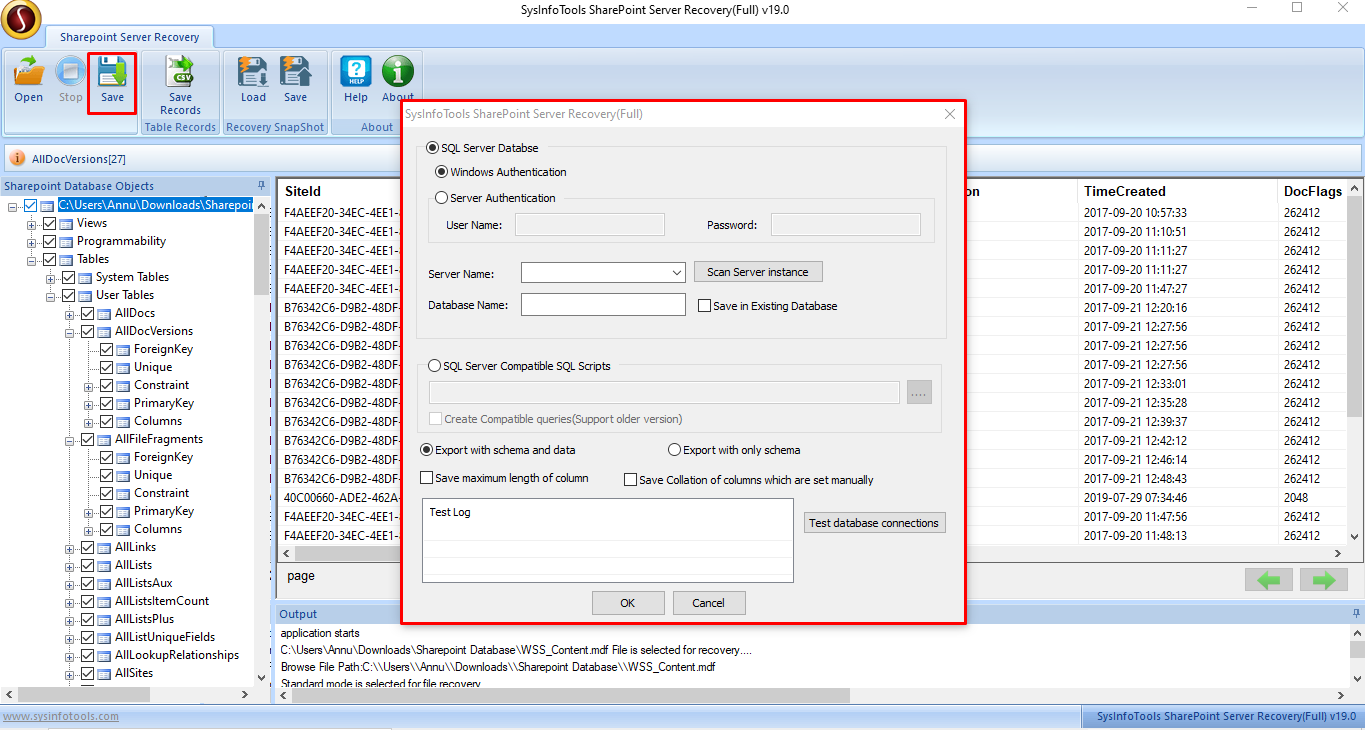1365x730 pixels.
Task: Expand the AllSites tree node
Action: 70,673
